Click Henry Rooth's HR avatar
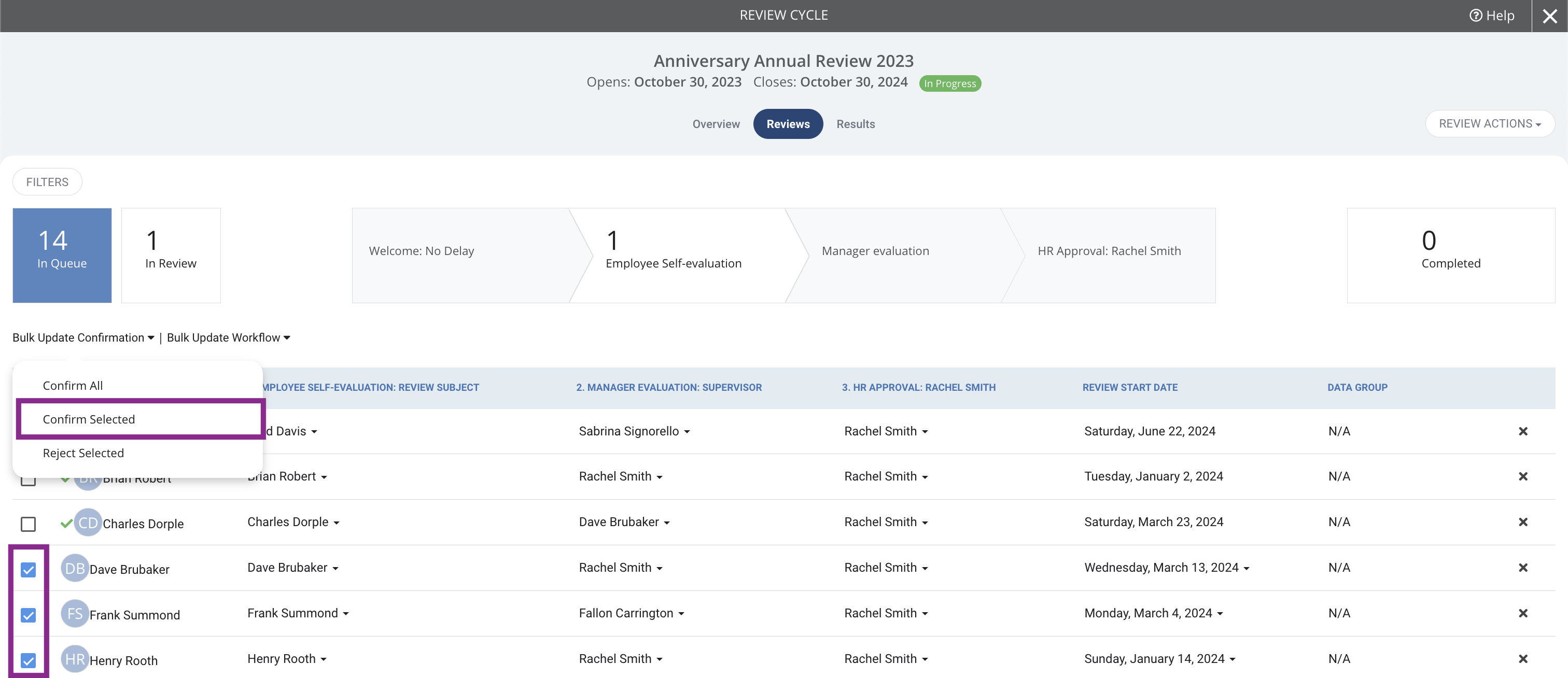This screenshot has width=1568, height=678. 75,660
